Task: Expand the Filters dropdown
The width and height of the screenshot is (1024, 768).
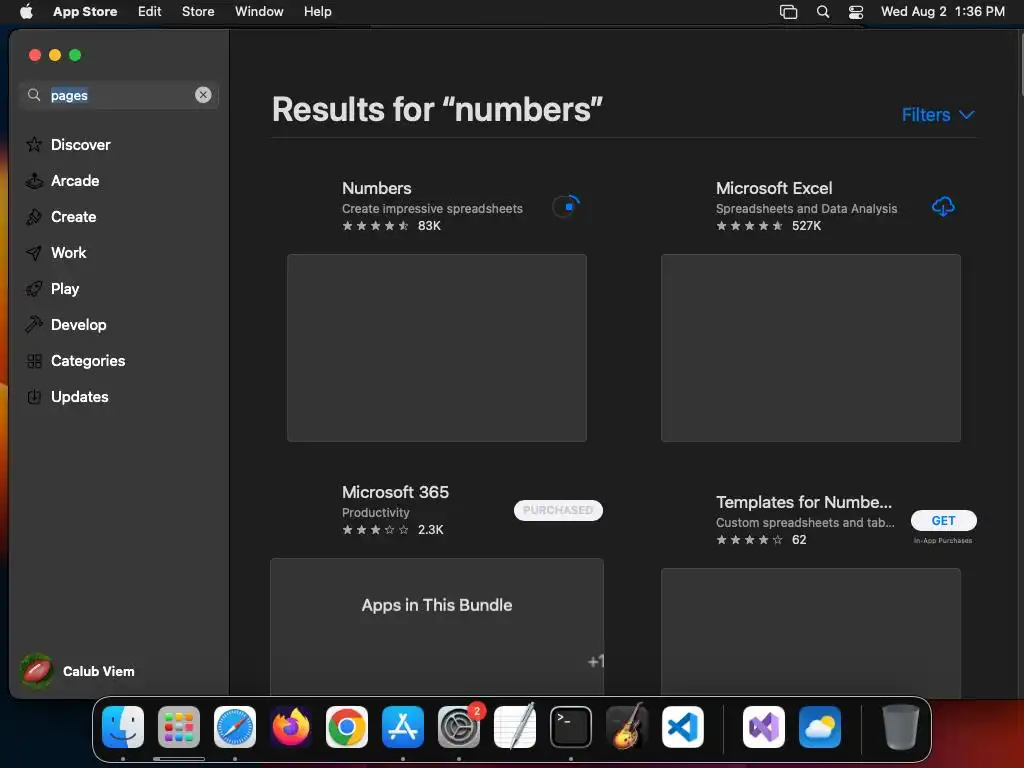Action: (938, 115)
